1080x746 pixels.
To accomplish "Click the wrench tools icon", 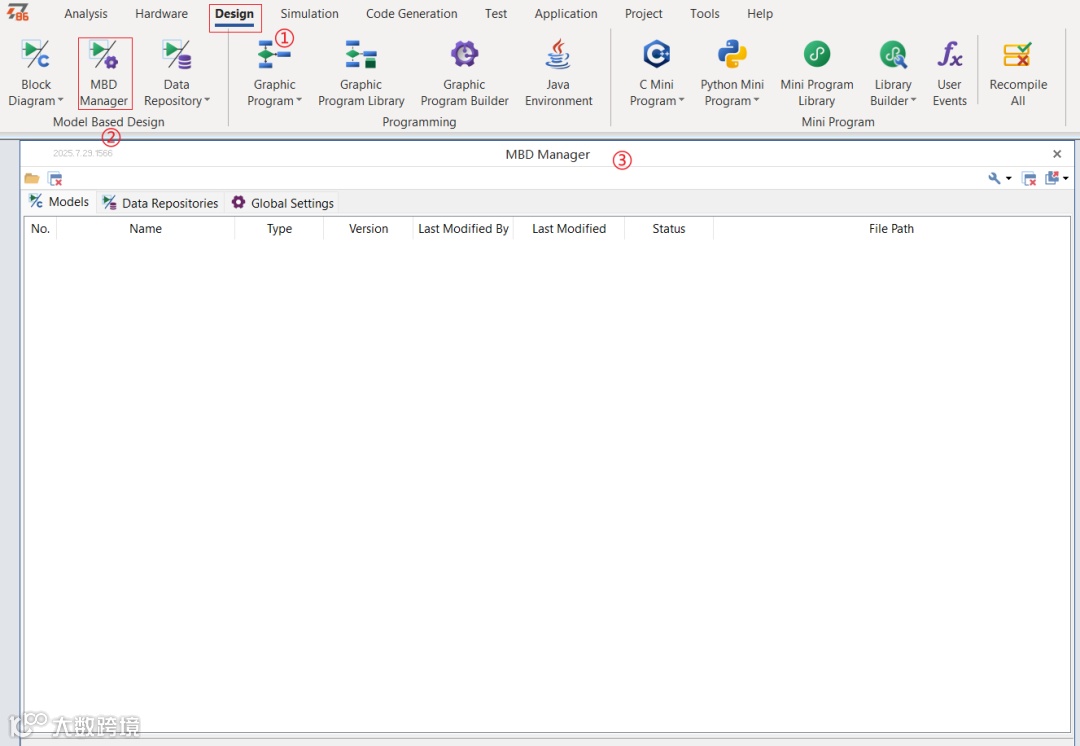I will pos(994,178).
